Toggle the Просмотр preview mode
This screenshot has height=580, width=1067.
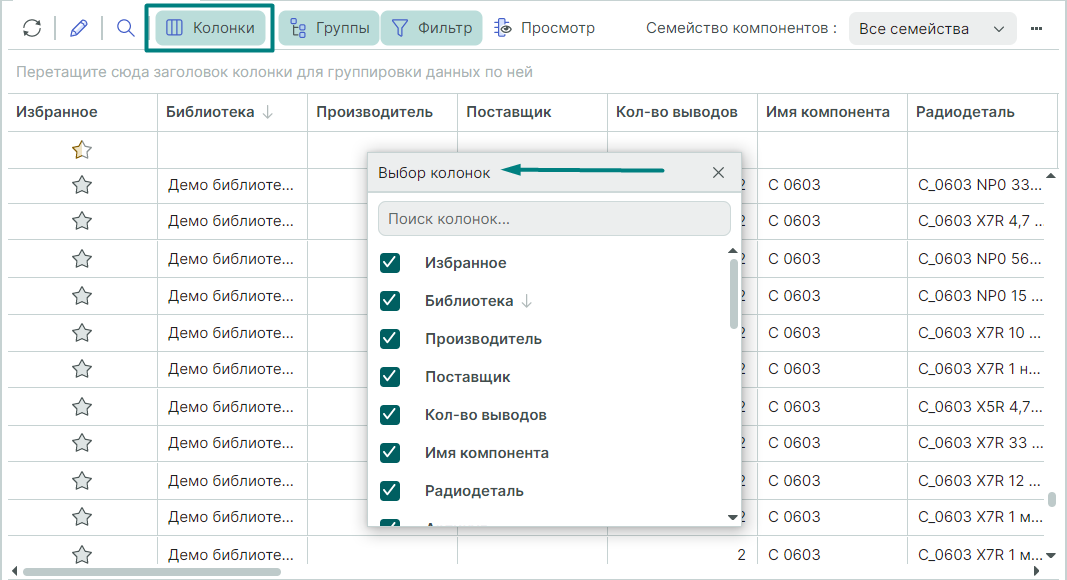(544, 28)
